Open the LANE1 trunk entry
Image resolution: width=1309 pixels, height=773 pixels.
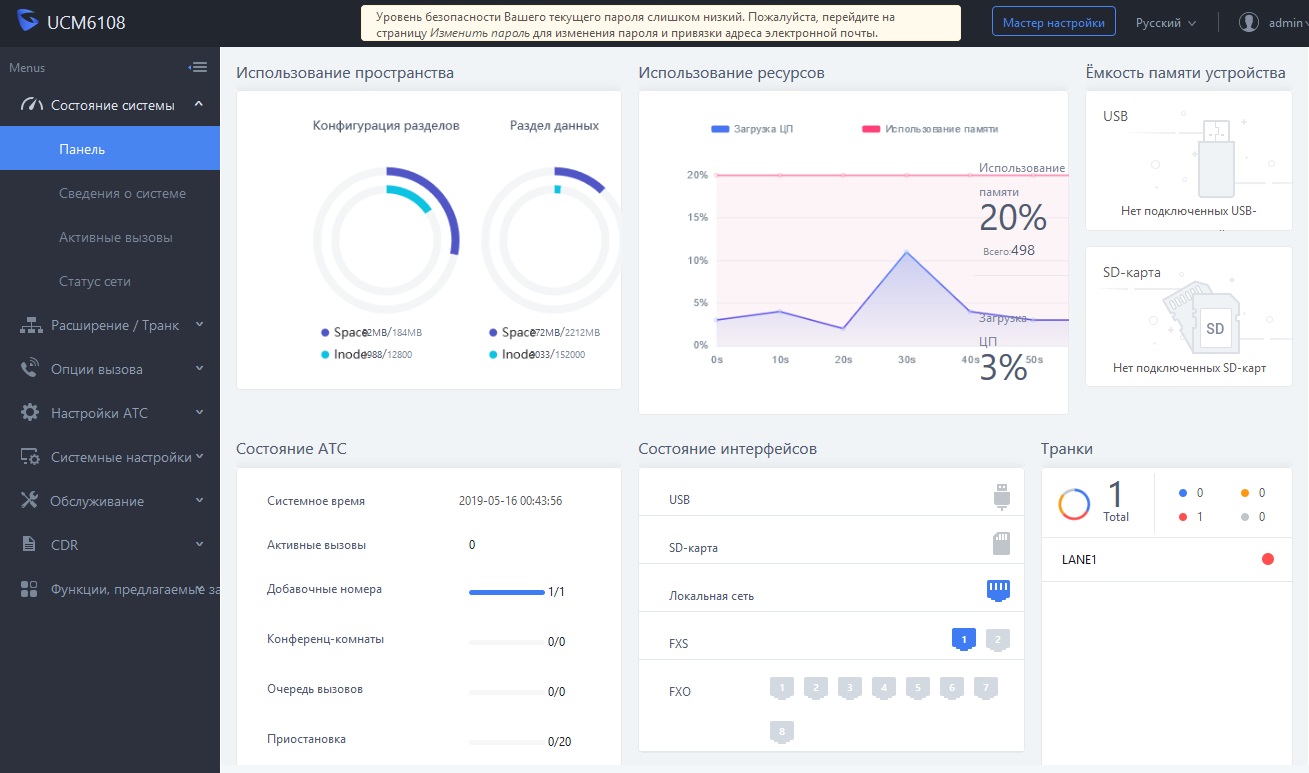pos(1165,559)
